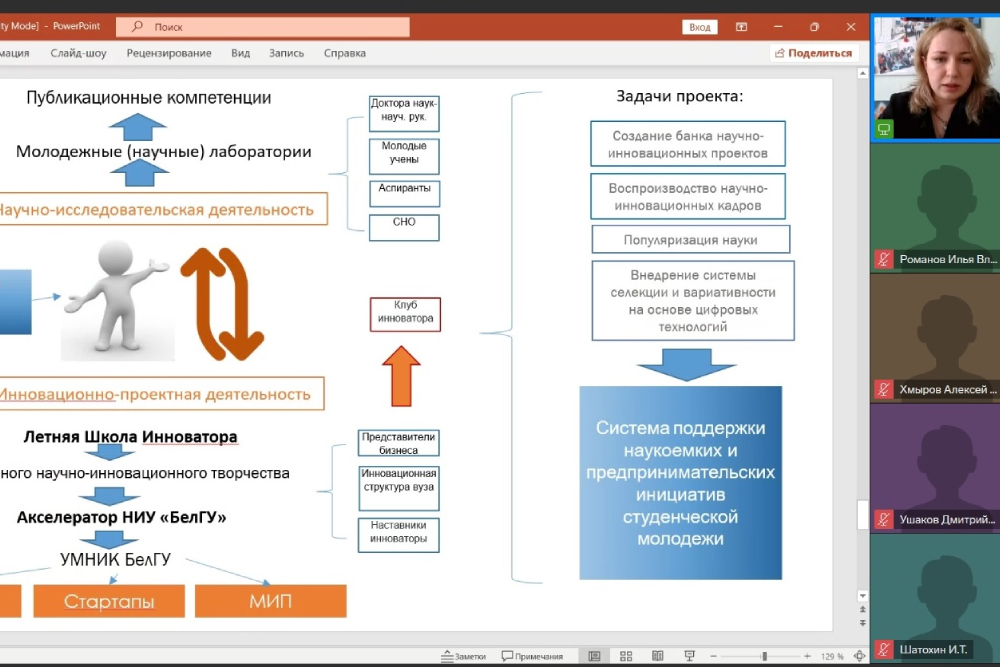Click the МИП orange box
The width and height of the screenshot is (1000, 667).
coord(270,601)
